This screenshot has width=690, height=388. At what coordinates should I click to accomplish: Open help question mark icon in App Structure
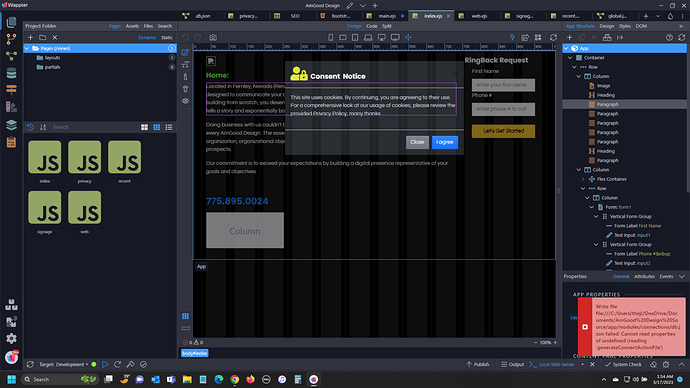(x=669, y=37)
